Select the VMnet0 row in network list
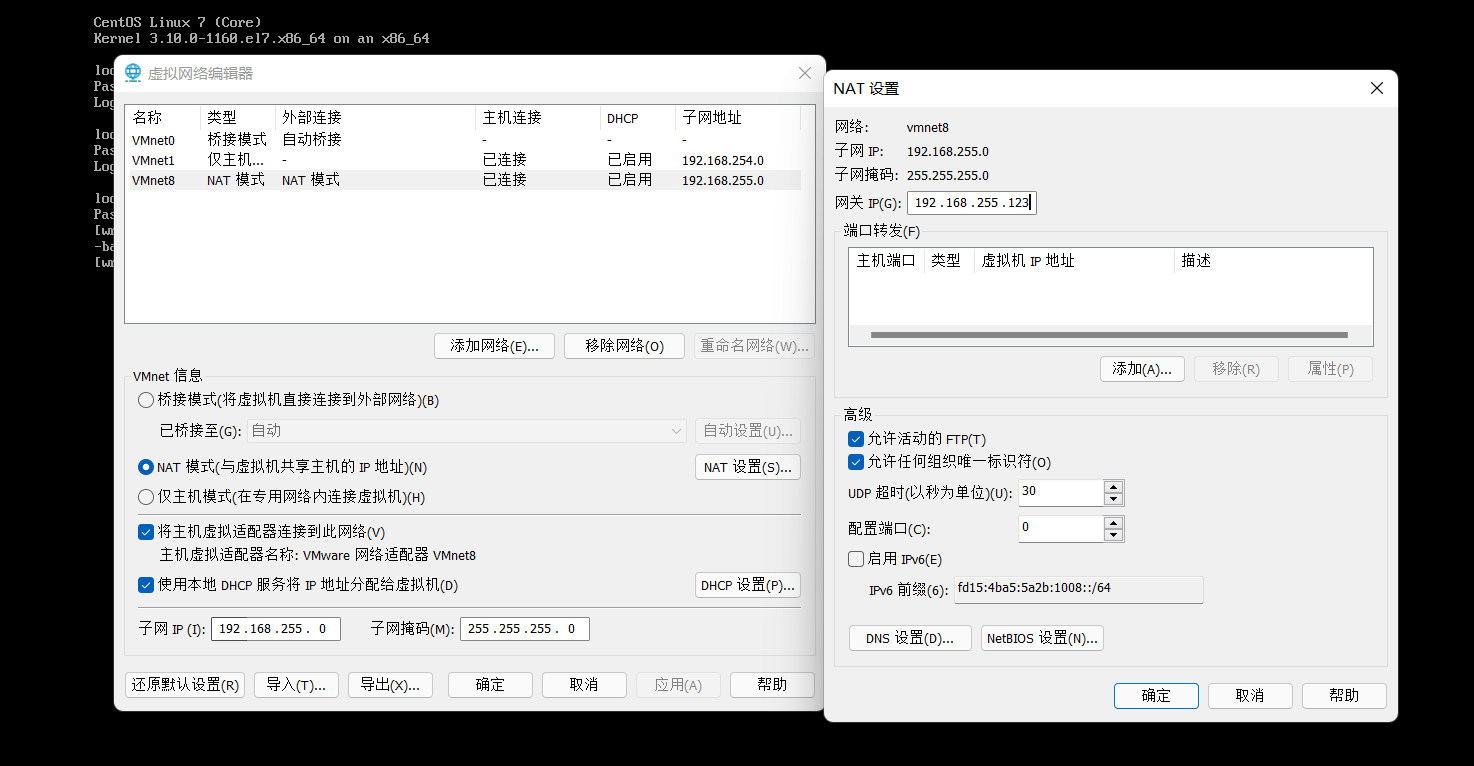The height and width of the screenshot is (766, 1474). coord(463,140)
